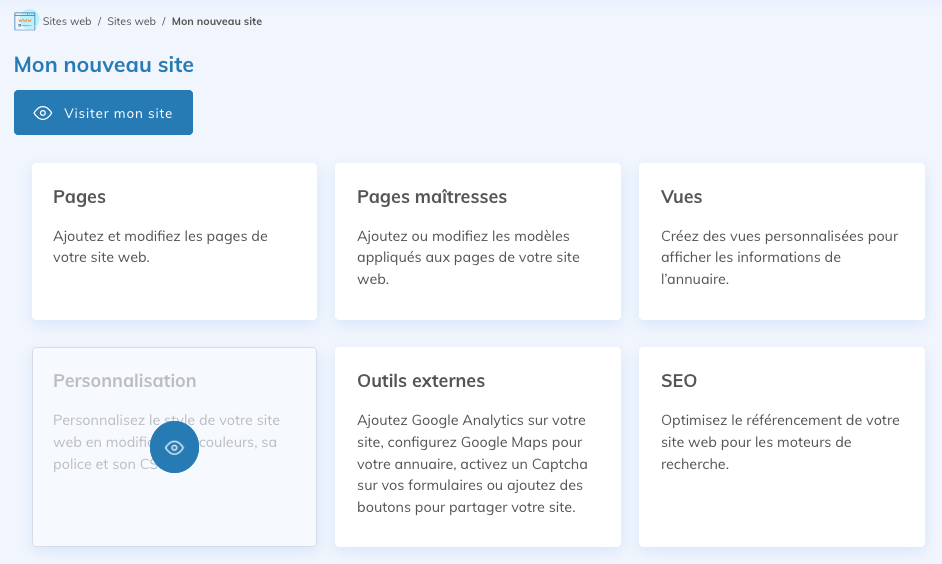Click the round eye icon on Personnalisation card
This screenshot has width=942, height=564.
174,448
